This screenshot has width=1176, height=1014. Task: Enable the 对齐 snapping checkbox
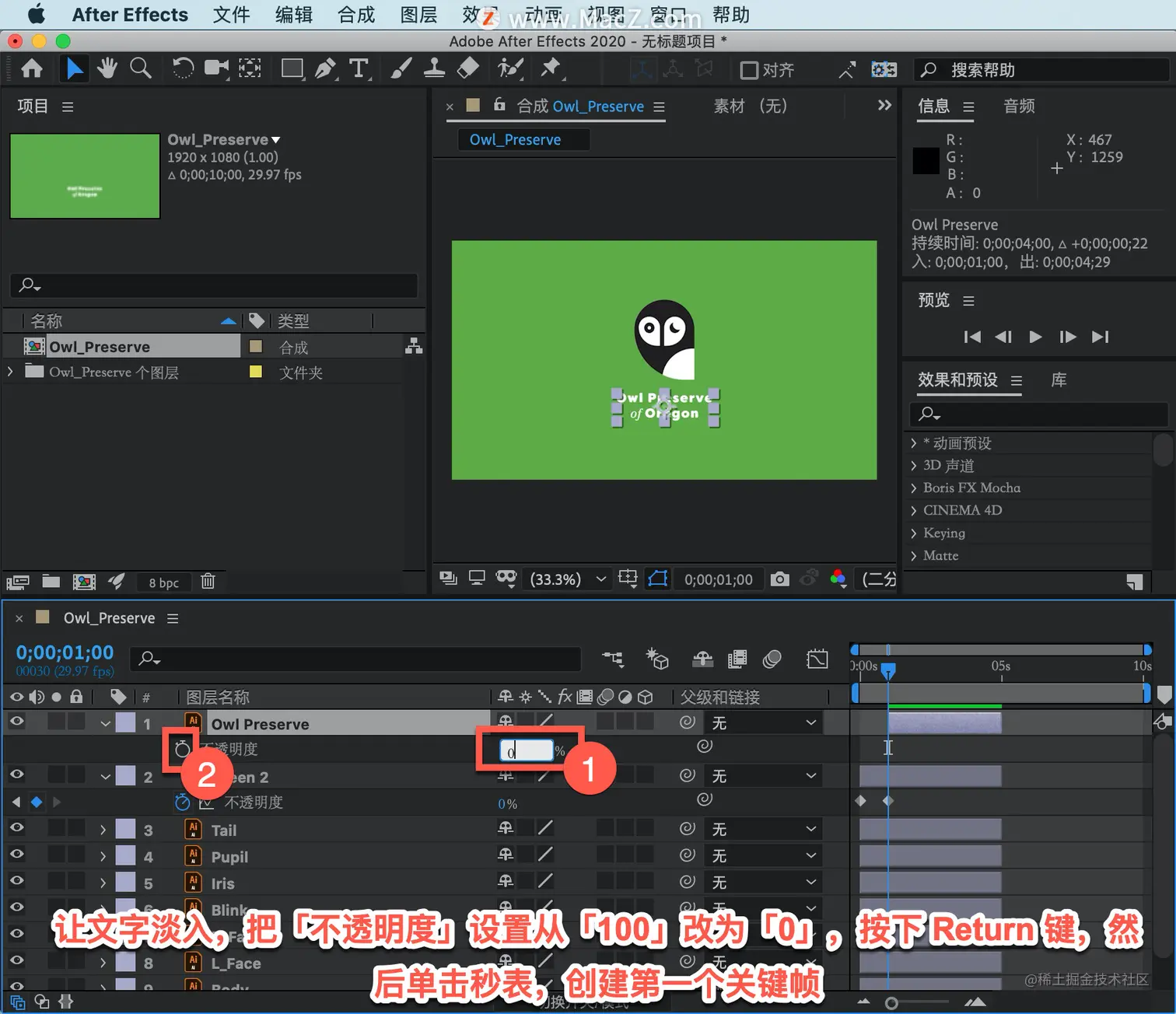[x=749, y=71]
